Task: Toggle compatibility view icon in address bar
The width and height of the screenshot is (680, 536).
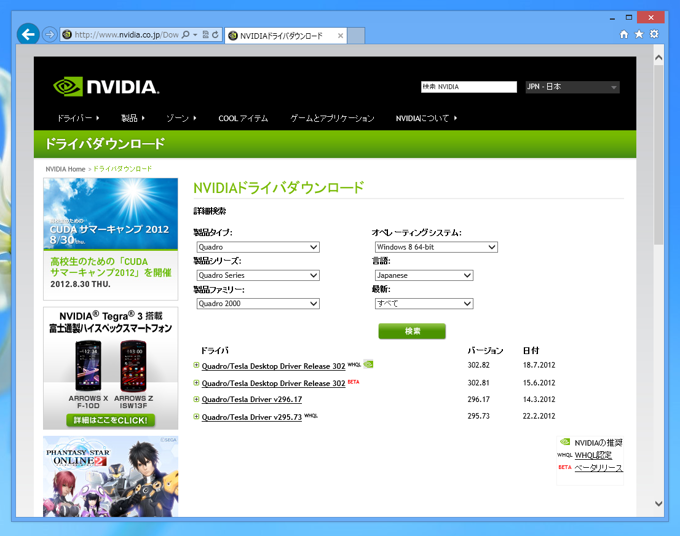Action: point(205,35)
